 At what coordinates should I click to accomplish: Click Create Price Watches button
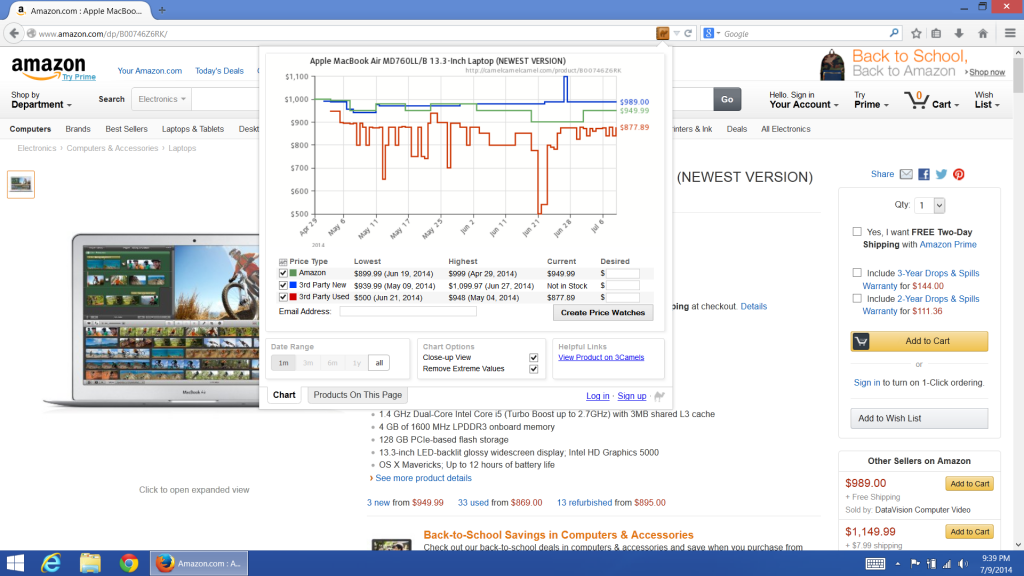point(603,313)
